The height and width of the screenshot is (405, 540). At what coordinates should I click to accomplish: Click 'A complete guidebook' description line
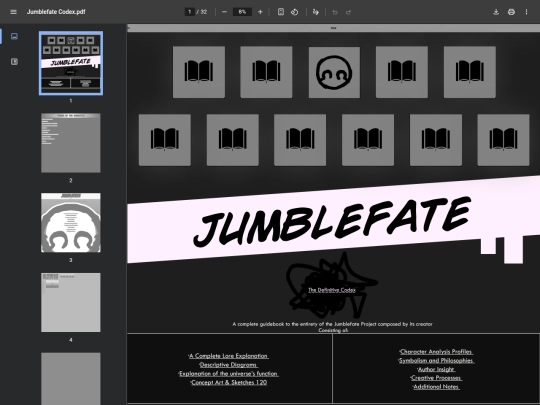(x=332, y=324)
